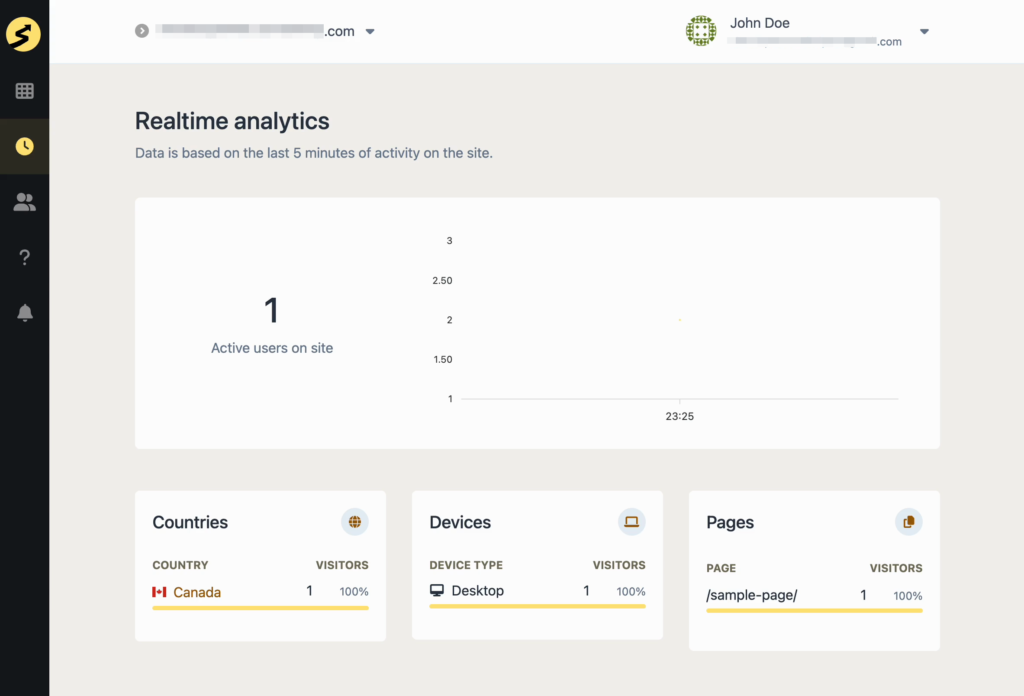Click the Desktop yellow progress bar
Image resolution: width=1024 pixels, height=696 pixels.
point(537,607)
